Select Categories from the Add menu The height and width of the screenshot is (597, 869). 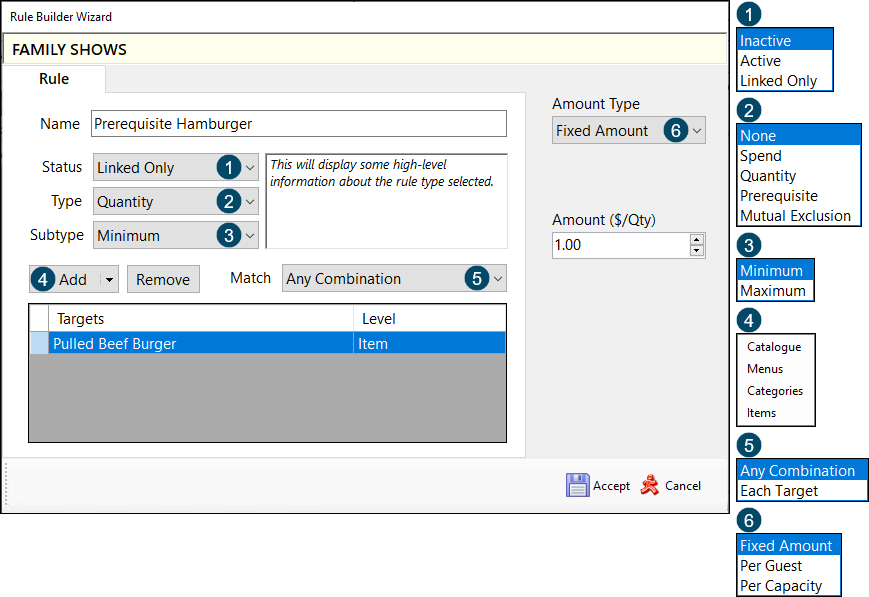click(x=775, y=391)
